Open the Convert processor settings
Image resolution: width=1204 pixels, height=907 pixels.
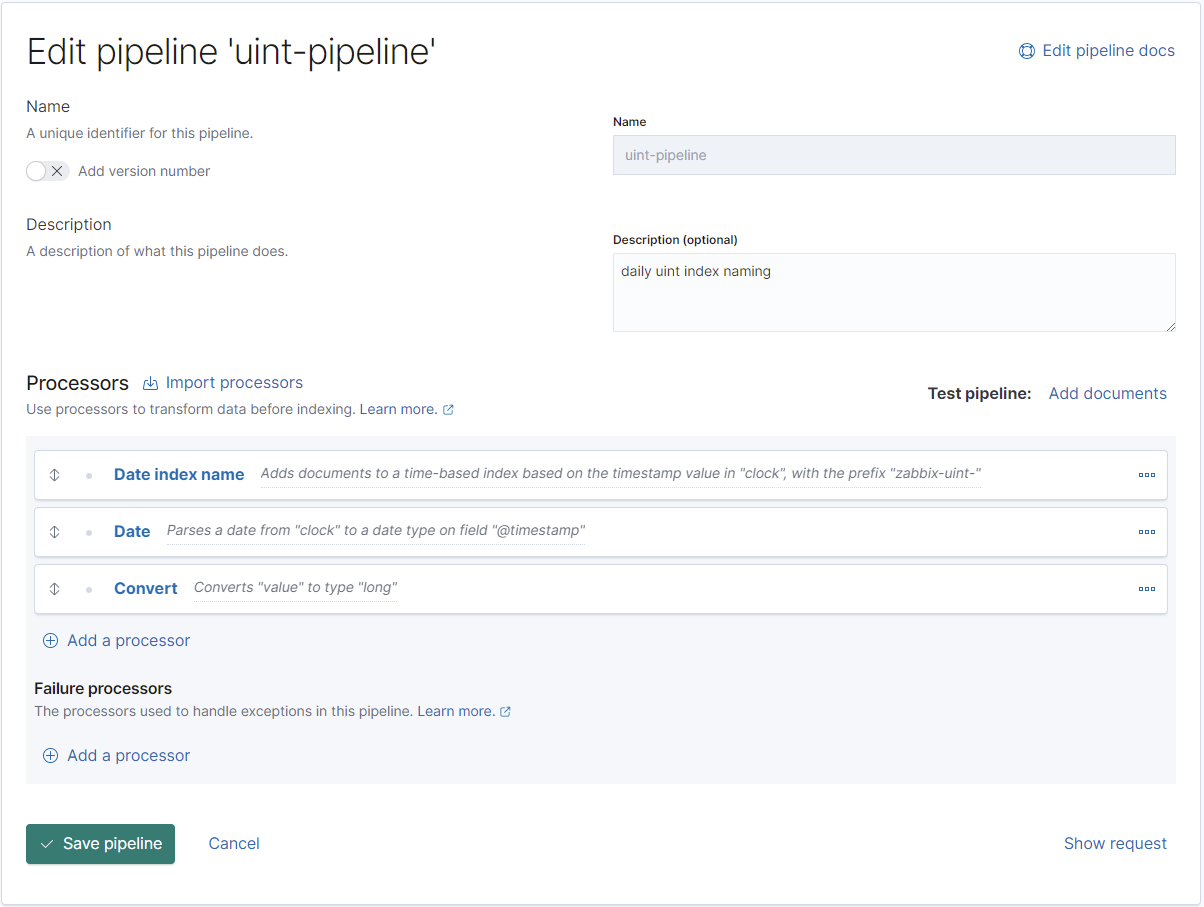[x=146, y=589]
